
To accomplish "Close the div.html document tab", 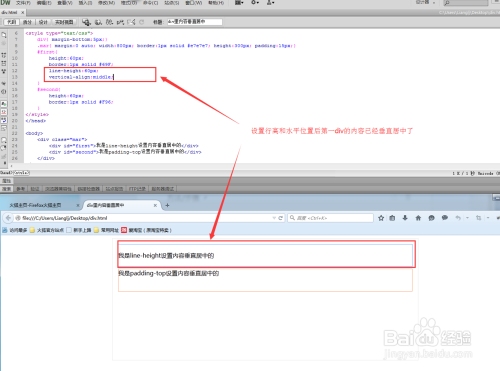I will click(23, 12).
